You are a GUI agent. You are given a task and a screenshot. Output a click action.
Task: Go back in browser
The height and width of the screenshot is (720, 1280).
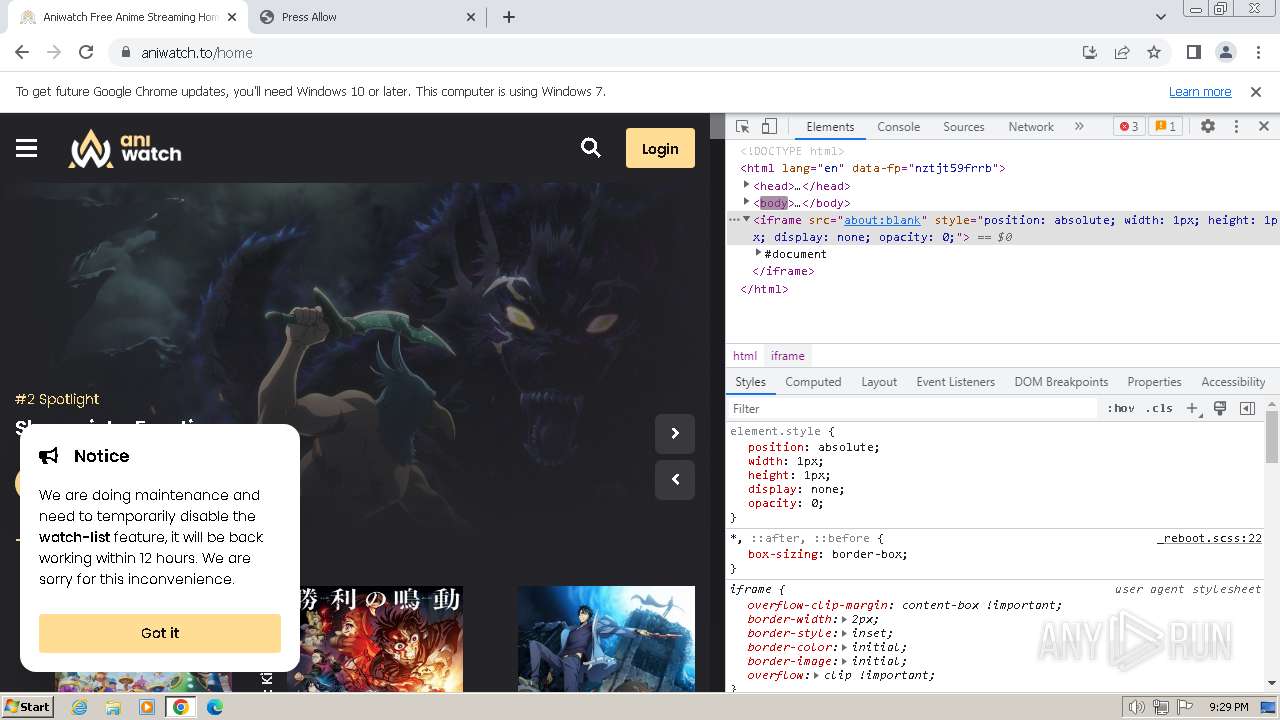tap(22, 52)
